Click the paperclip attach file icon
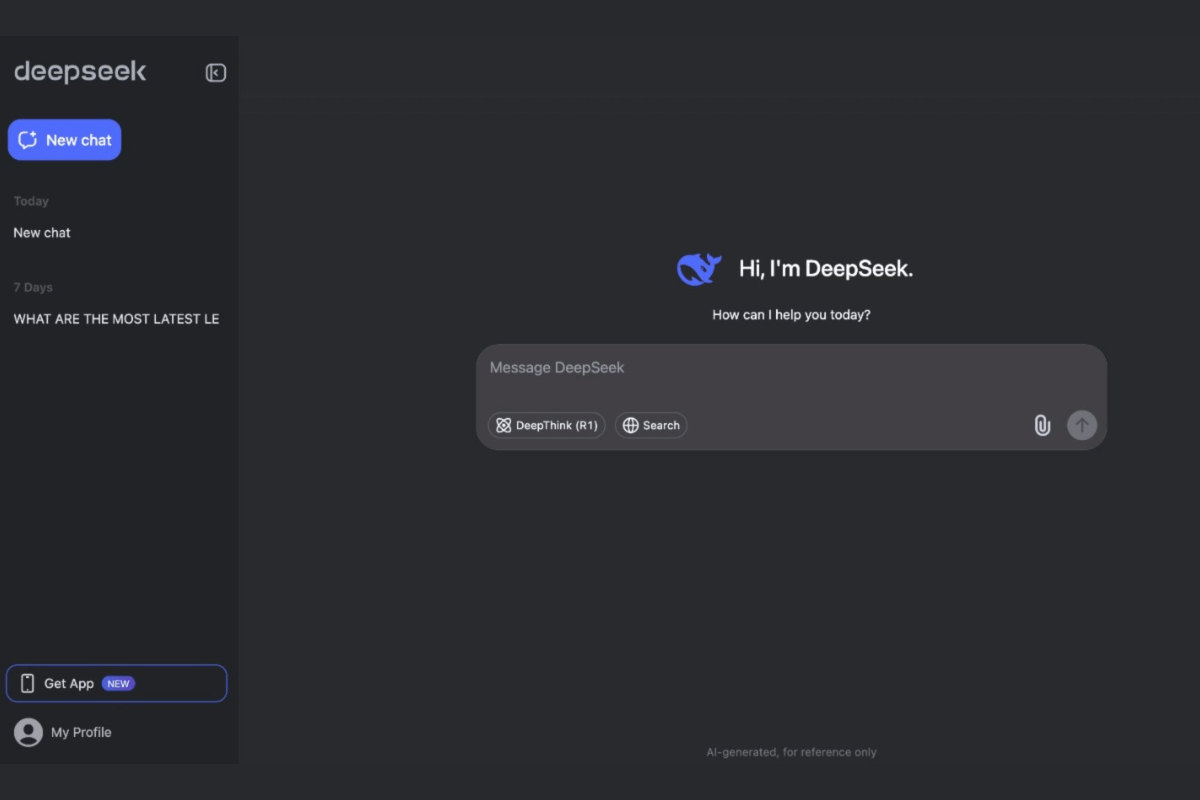This screenshot has width=1200, height=800. tap(1042, 425)
